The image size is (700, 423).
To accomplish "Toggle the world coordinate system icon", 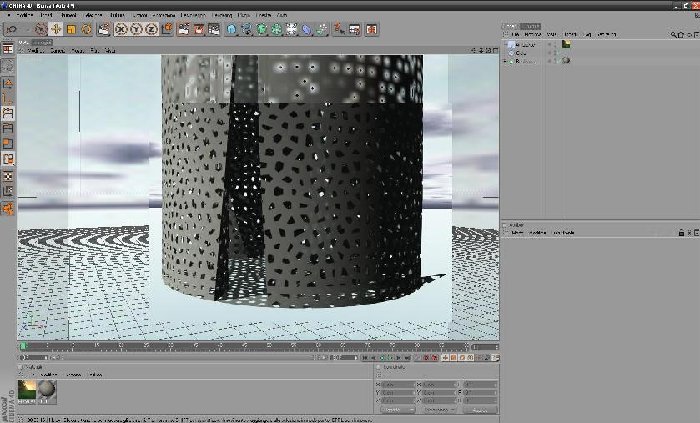I will [x=167, y=29].
